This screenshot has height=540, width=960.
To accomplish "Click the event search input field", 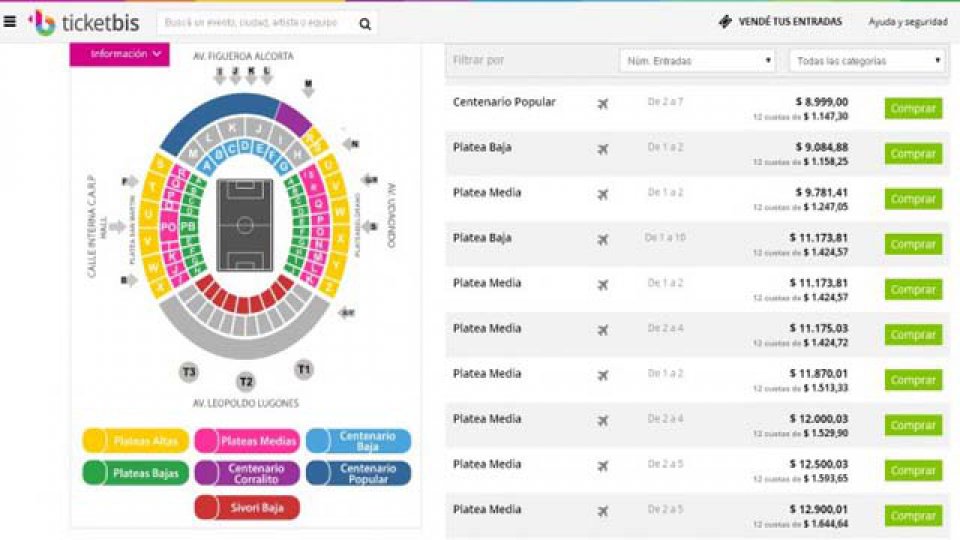I will pos(255,23).
